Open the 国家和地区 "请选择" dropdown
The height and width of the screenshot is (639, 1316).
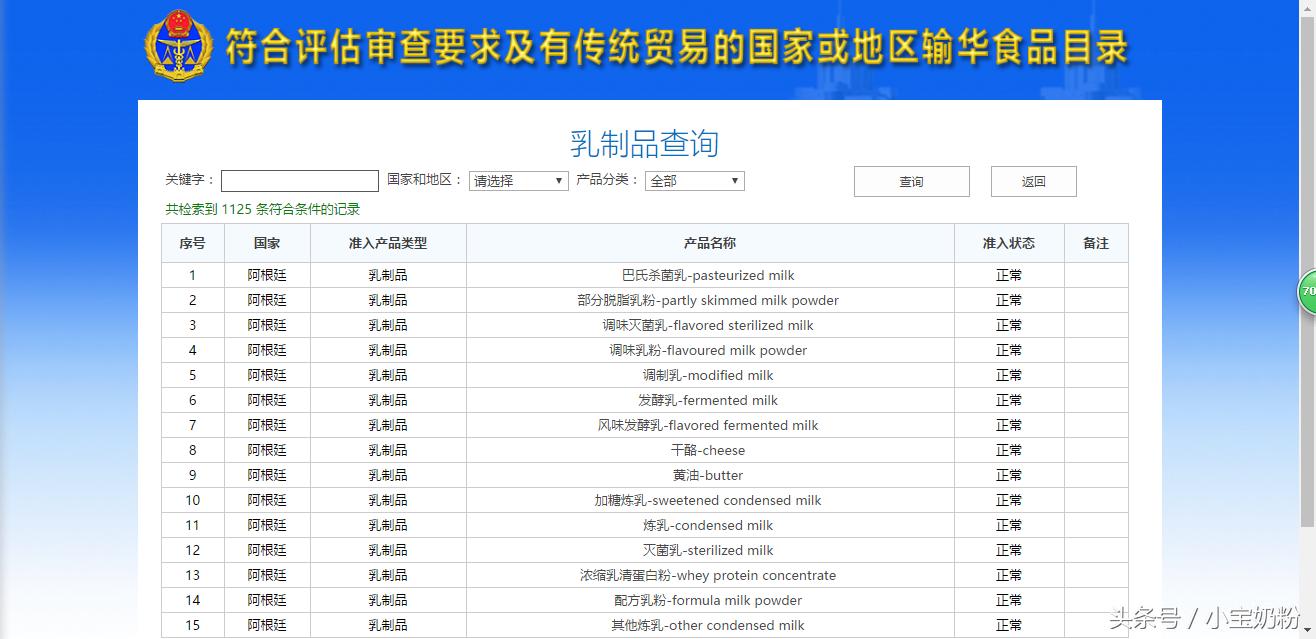[517, 181]
